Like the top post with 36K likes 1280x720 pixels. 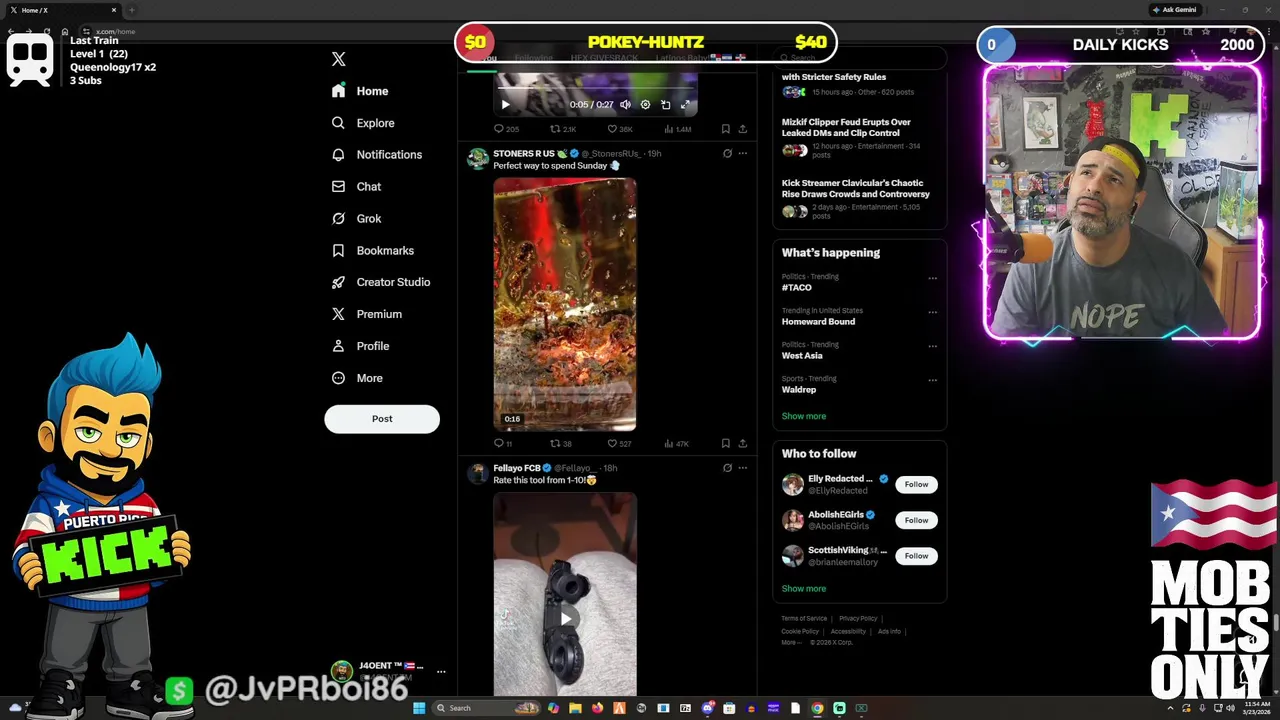(620, 129)
